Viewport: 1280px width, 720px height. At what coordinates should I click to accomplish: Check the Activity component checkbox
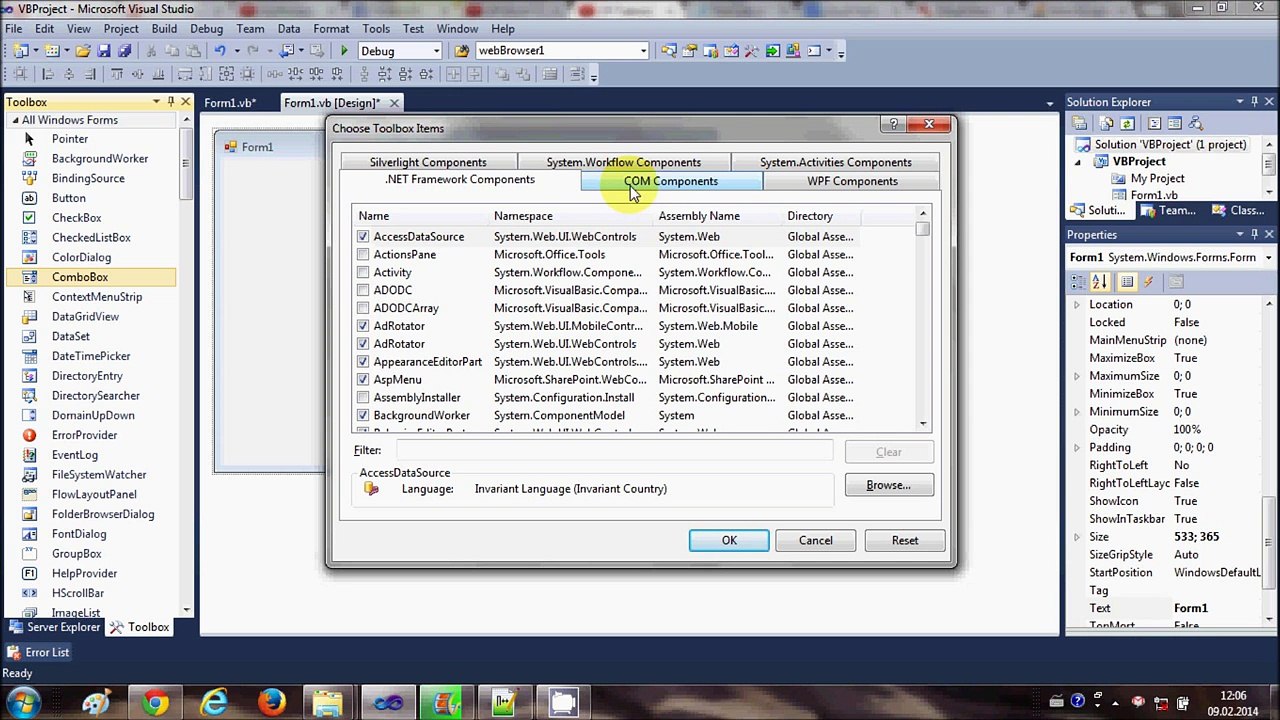pos(363,273)
